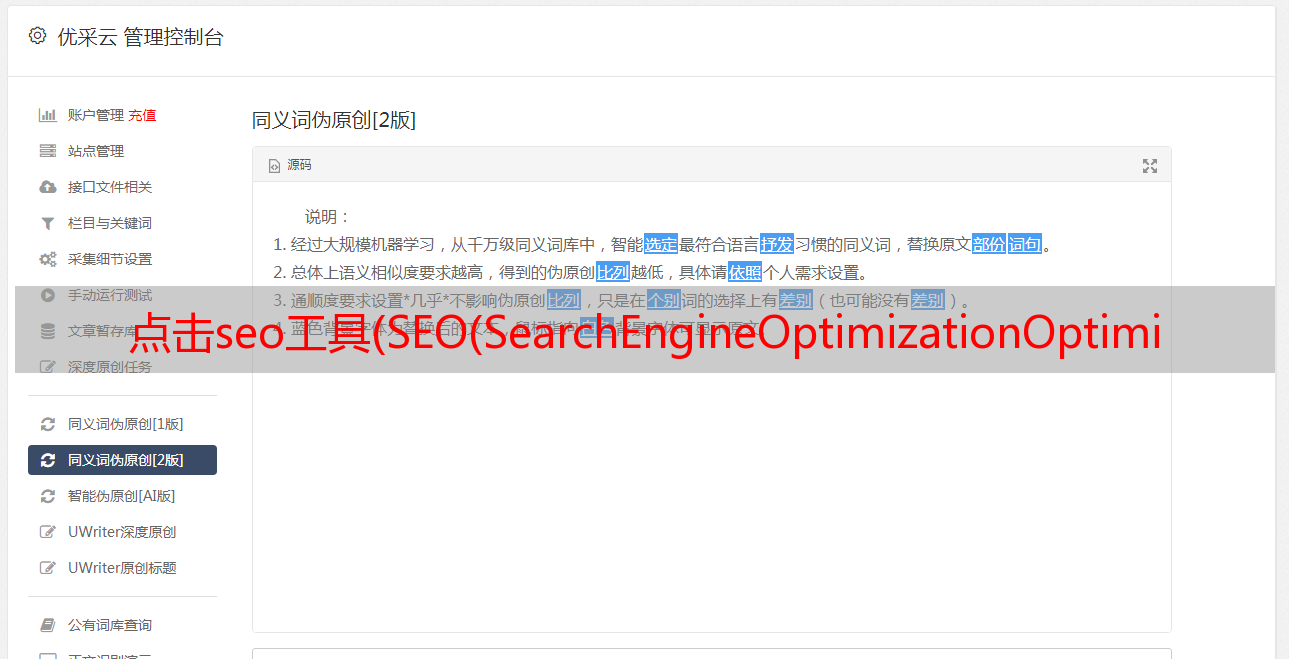1289x659 pixels.
Task: Click the refresh icon for 同义词伪原创[1版]
Action: point(47,424)
